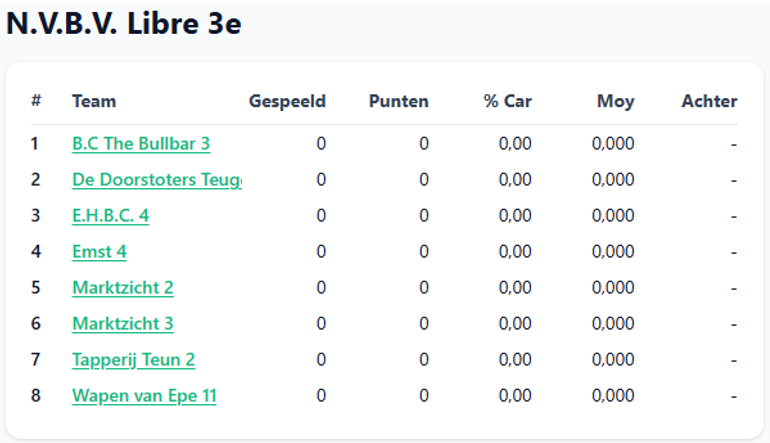Click the rank number 8 cell
Image resolution: width=770 pixels, height=443 pixels.
(x=36, y=396)
